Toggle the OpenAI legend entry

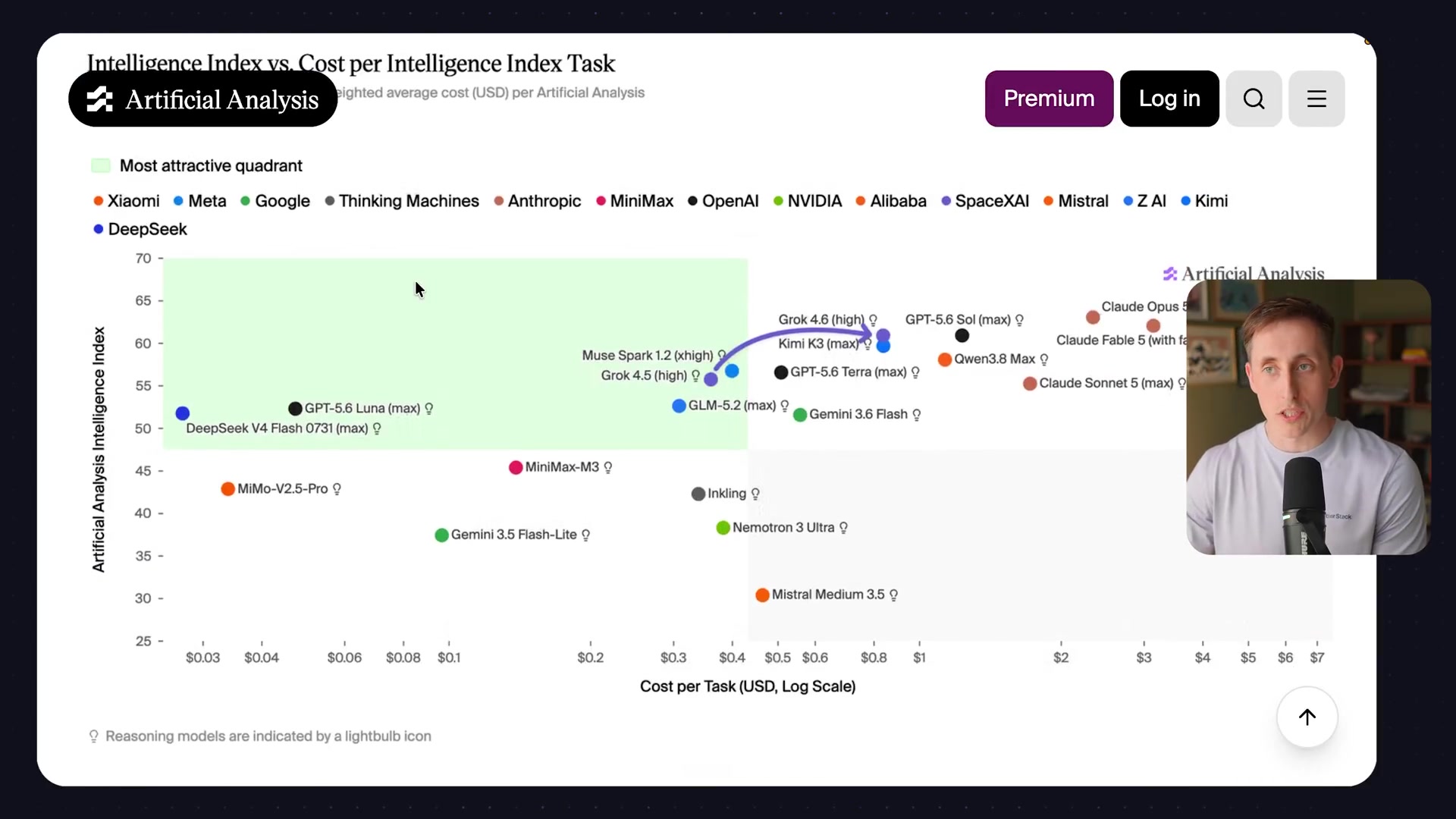click(x=723, y=201)
